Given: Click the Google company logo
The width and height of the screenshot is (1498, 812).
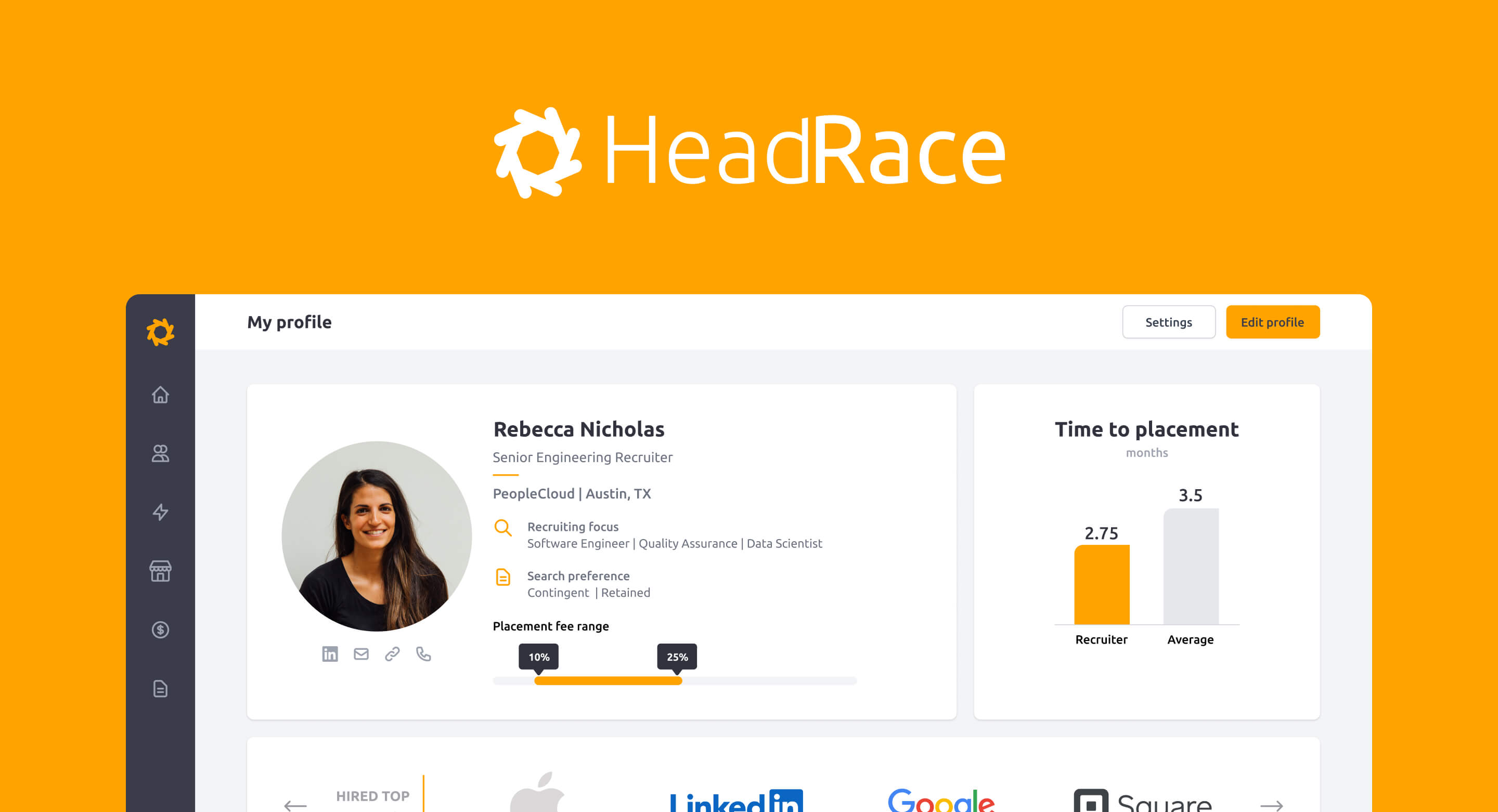Looking at the screenshot, I should point(941,801).
